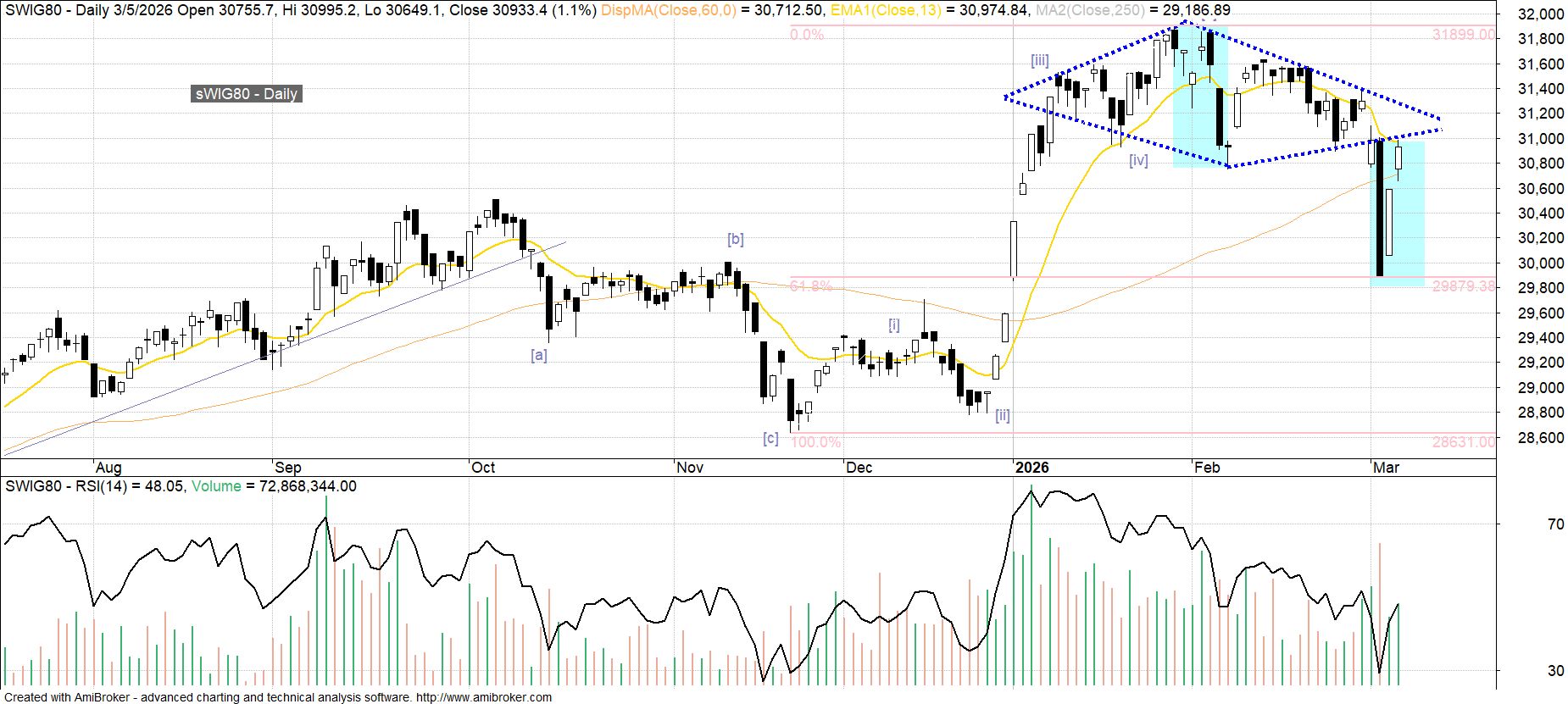Click the sWIG80 - Daily chart label
This screenshot has height=704, width=1568.
tap(246, 94)
